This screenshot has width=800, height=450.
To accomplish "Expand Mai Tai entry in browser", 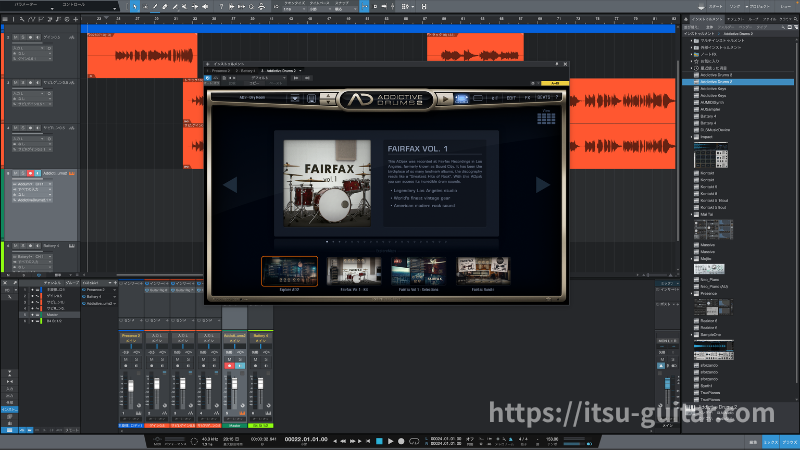I will click(692, 214).
